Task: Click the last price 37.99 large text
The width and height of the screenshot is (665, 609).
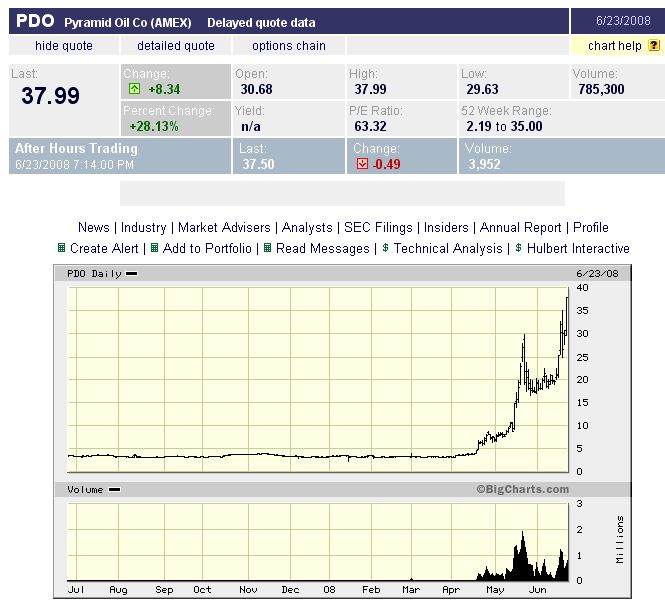Action: click(x=50, y=95)
